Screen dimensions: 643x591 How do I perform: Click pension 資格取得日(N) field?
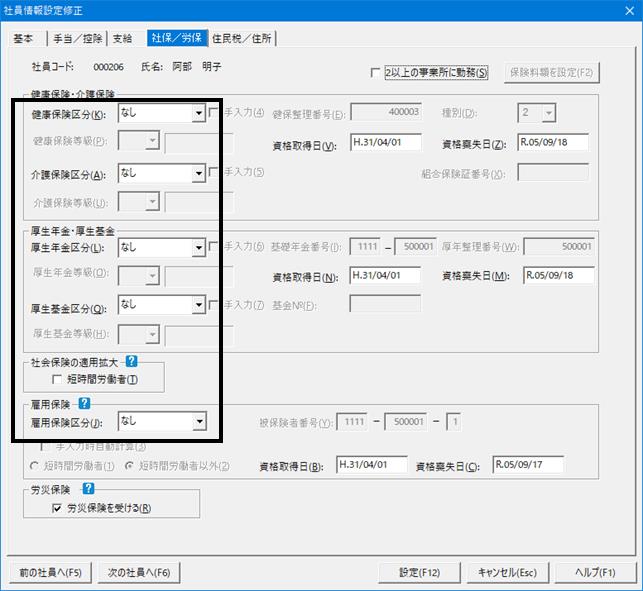[x=385, y=275]
